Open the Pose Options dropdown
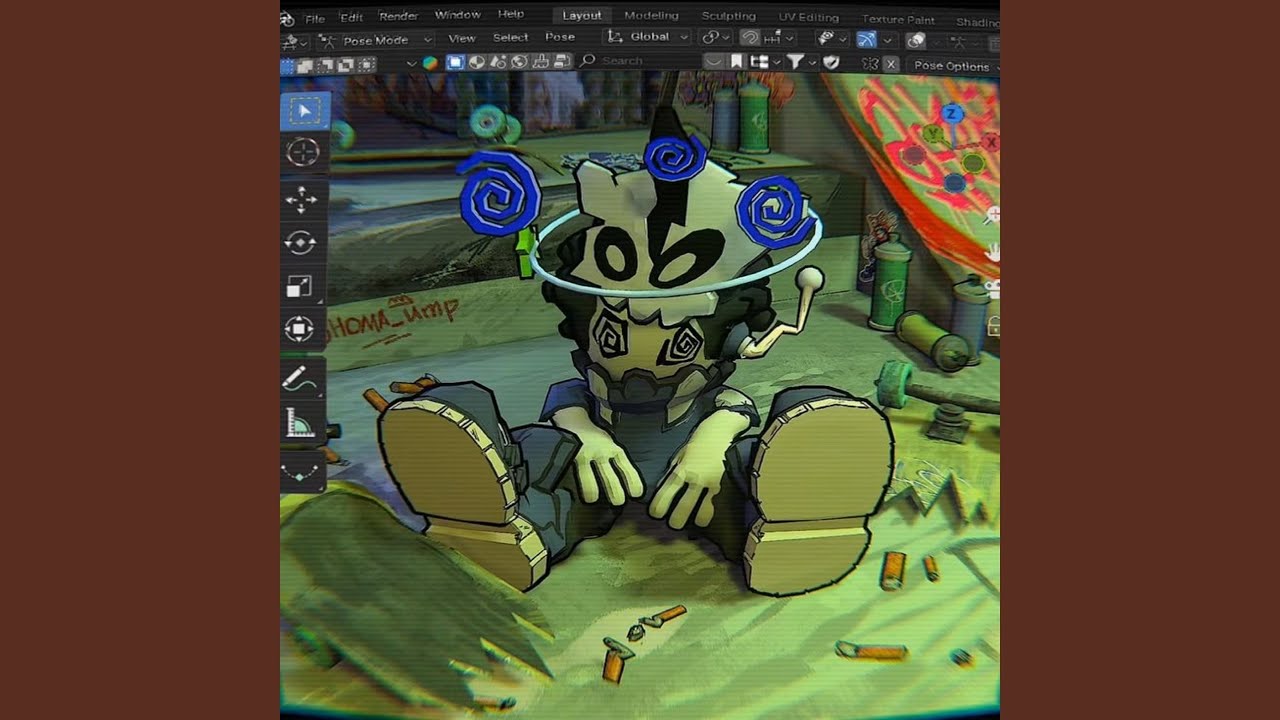This screenshot has height=720, width=1280. pos(955,66)
